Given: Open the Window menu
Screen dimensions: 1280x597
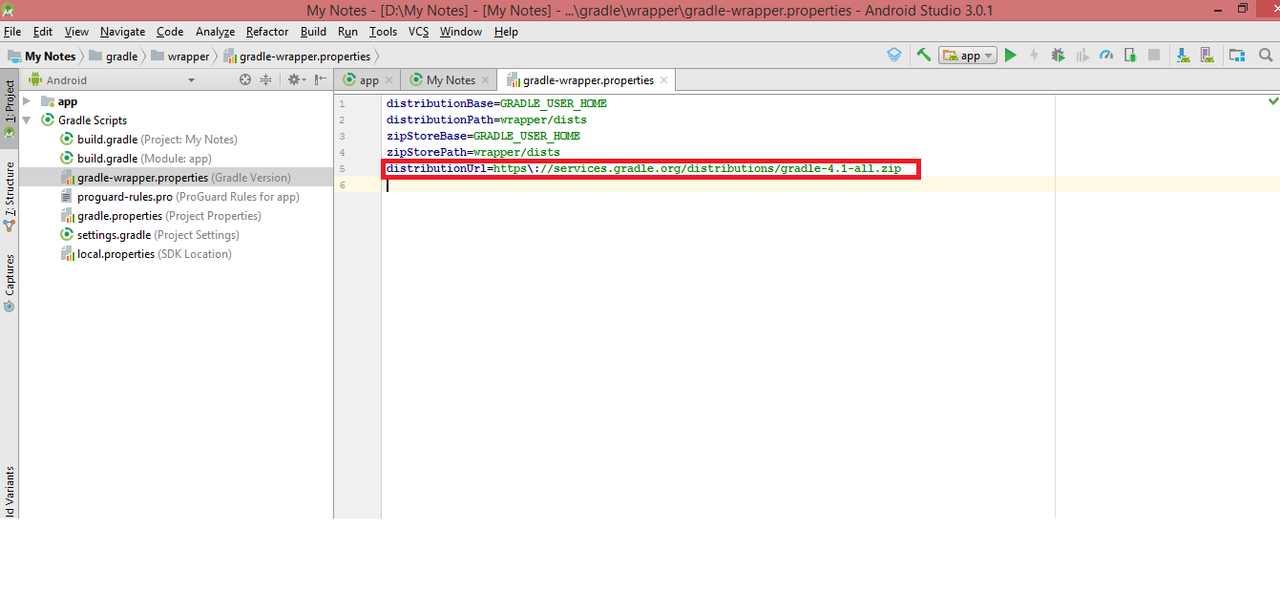Looking at the screenshot, I should pyautogui.click(x=460, y=32).
